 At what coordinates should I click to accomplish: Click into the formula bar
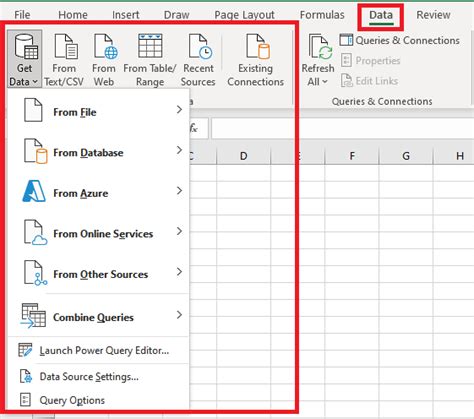coord(342,128)
